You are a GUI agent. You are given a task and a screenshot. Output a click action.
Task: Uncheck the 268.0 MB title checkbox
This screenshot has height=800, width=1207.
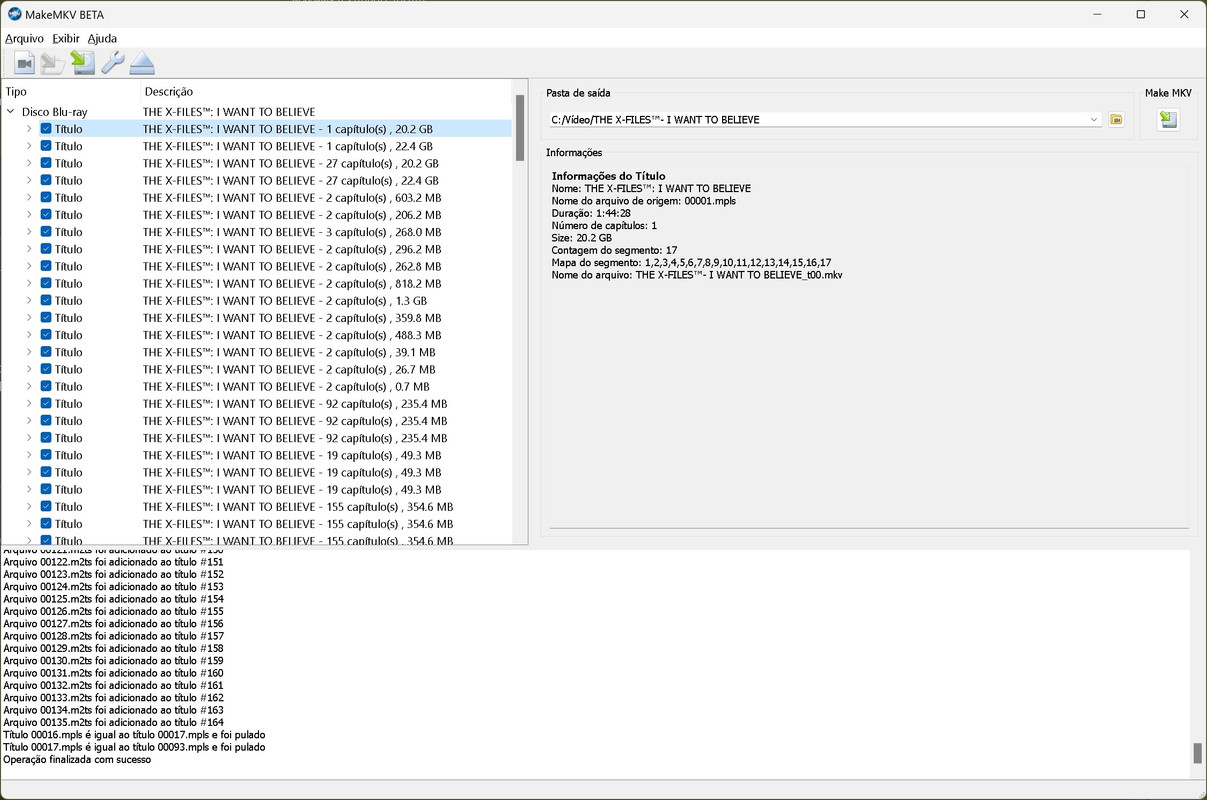pyautogui.click(x=46, y=232)
